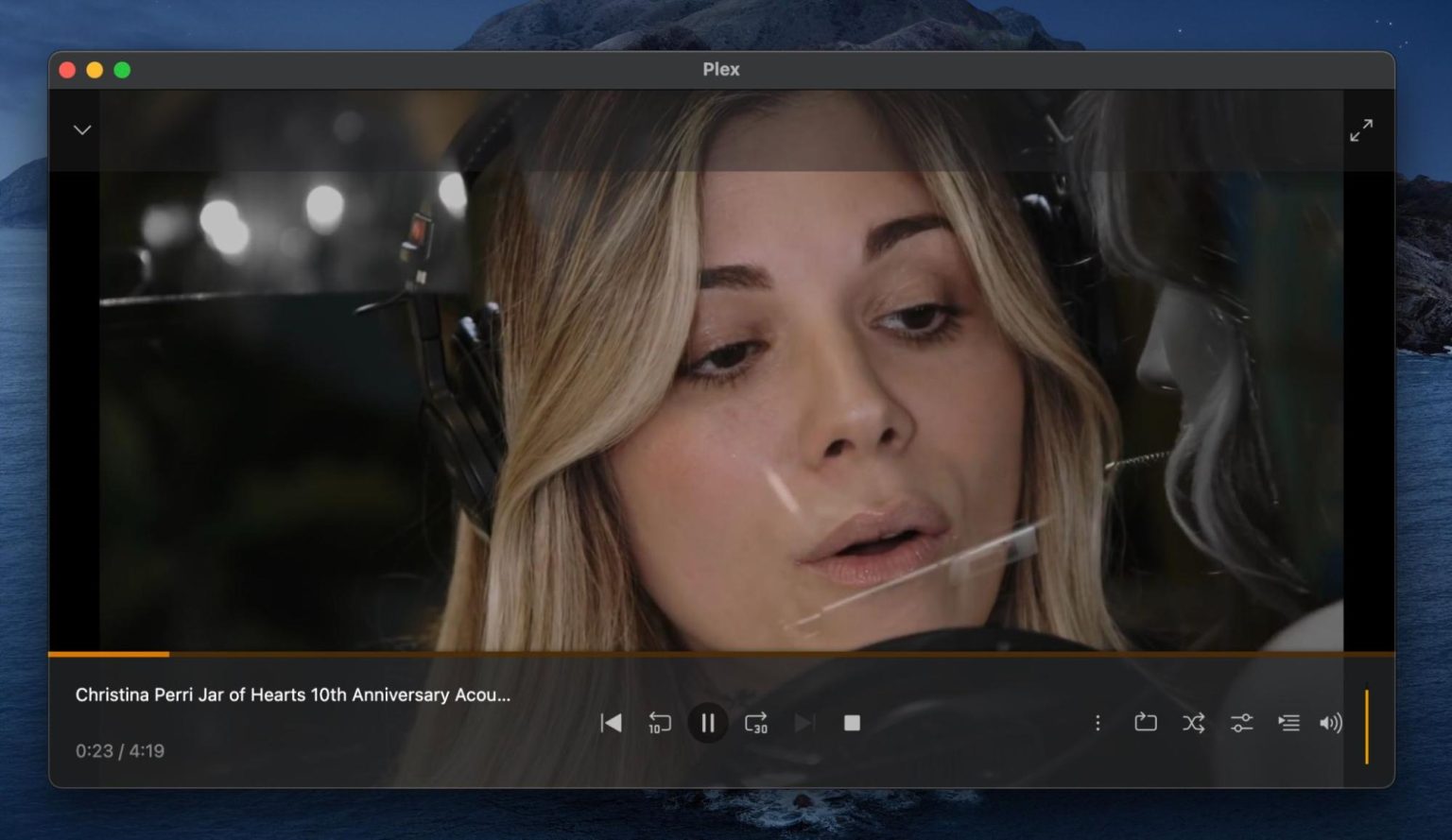
Task: Skip to the next track
Action: (804, 723)
